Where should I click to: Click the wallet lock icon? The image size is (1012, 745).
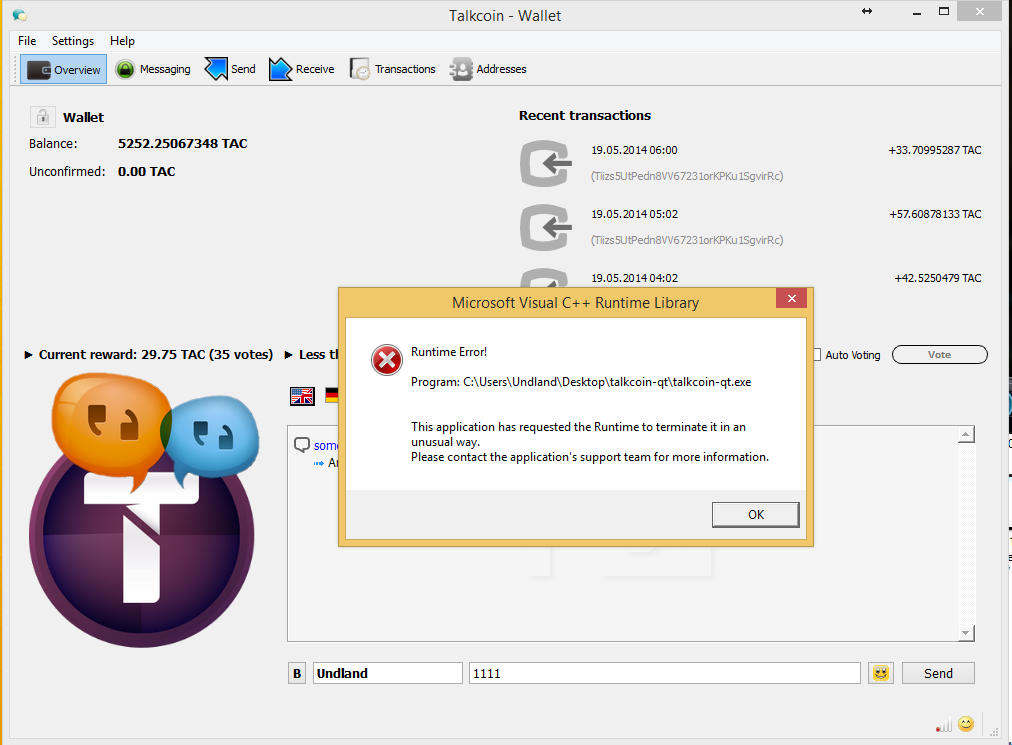(x=43, y=117)
